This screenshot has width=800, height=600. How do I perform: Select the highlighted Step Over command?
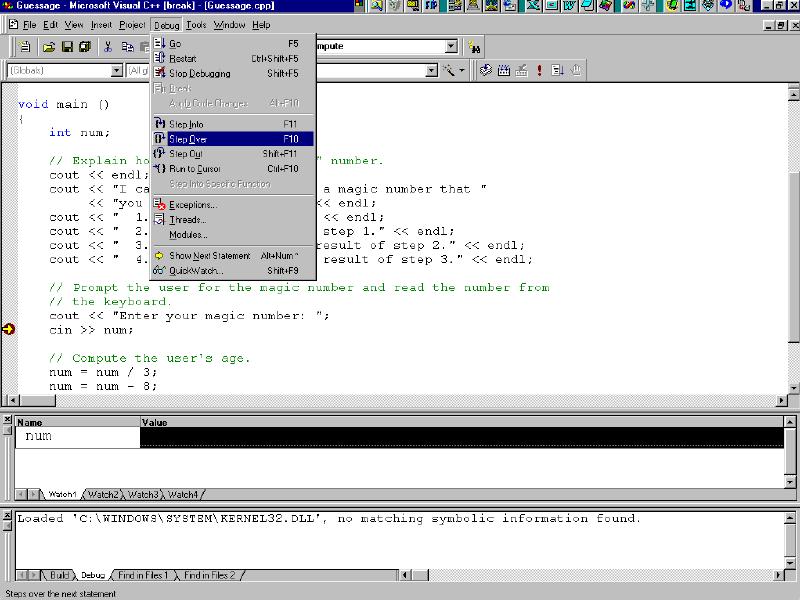[233, 138]
